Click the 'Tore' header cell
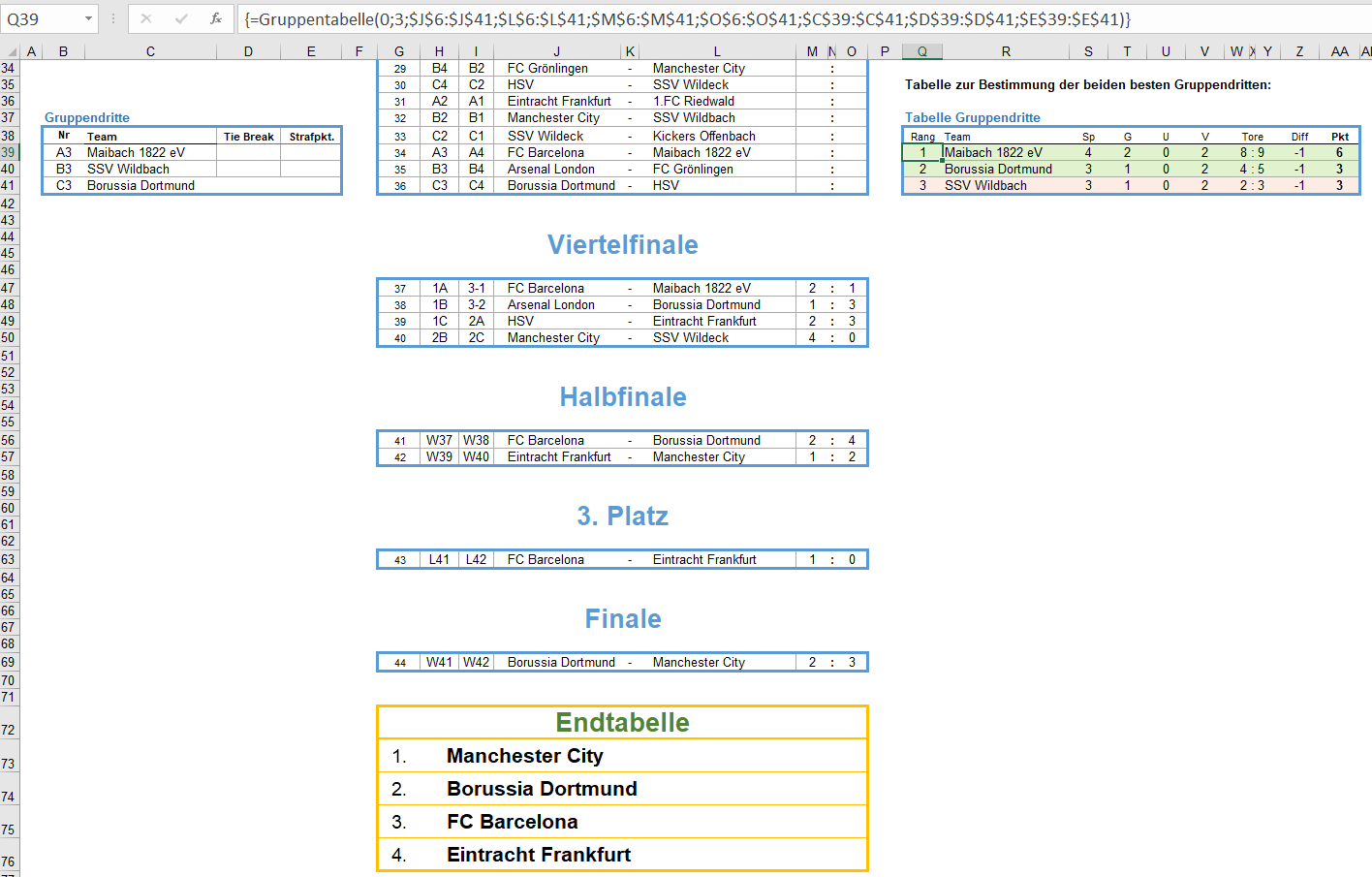Screen dimensions: 1372x877 click(1252, 137)
